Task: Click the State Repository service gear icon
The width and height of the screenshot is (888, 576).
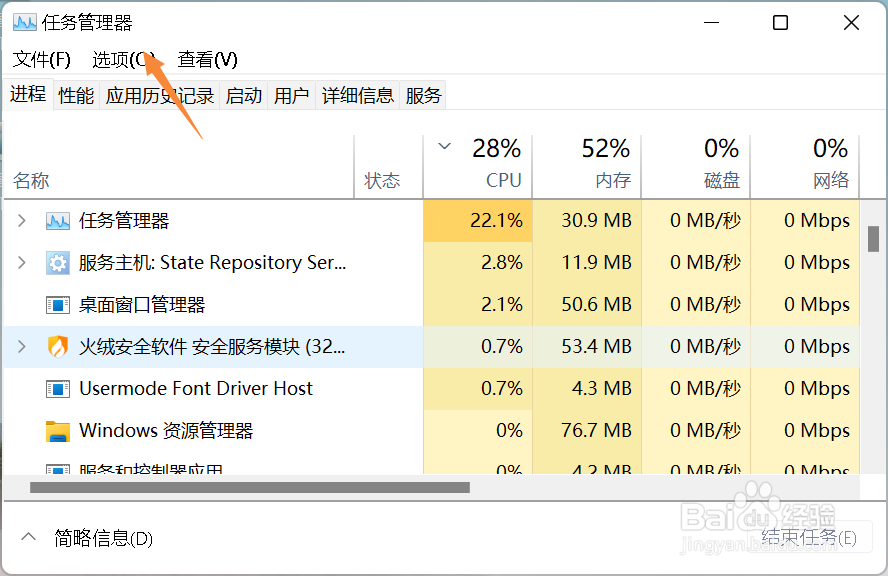Action: (58, 263)
